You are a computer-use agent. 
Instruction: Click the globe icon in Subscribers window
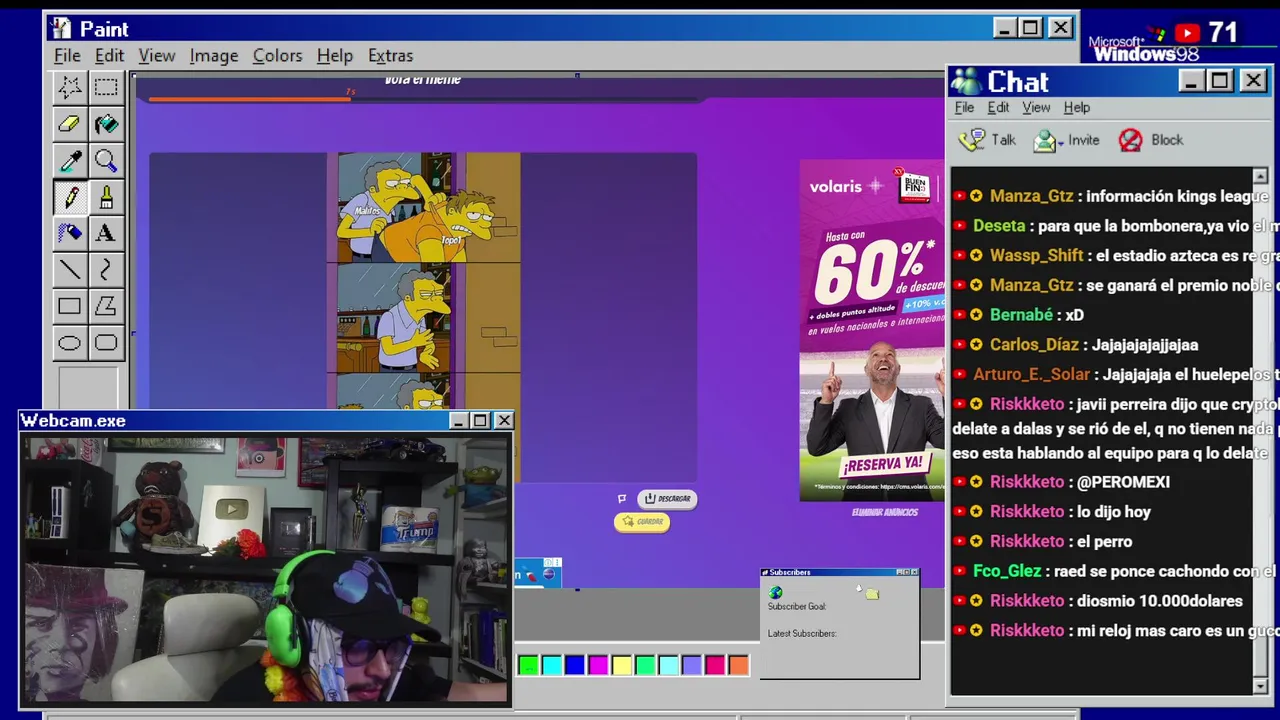[776, 592]
